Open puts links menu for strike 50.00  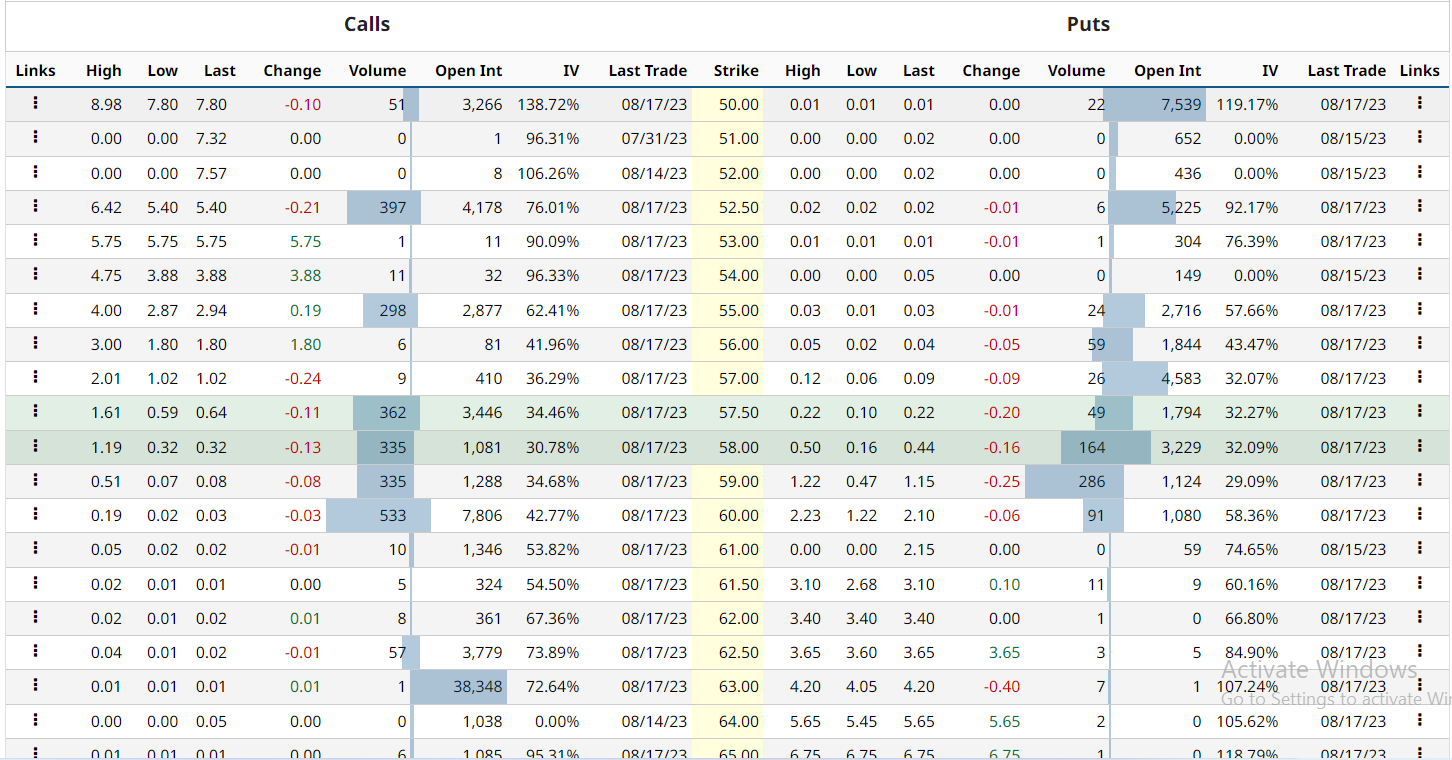pyautogui.click(x=1419, y=103)
